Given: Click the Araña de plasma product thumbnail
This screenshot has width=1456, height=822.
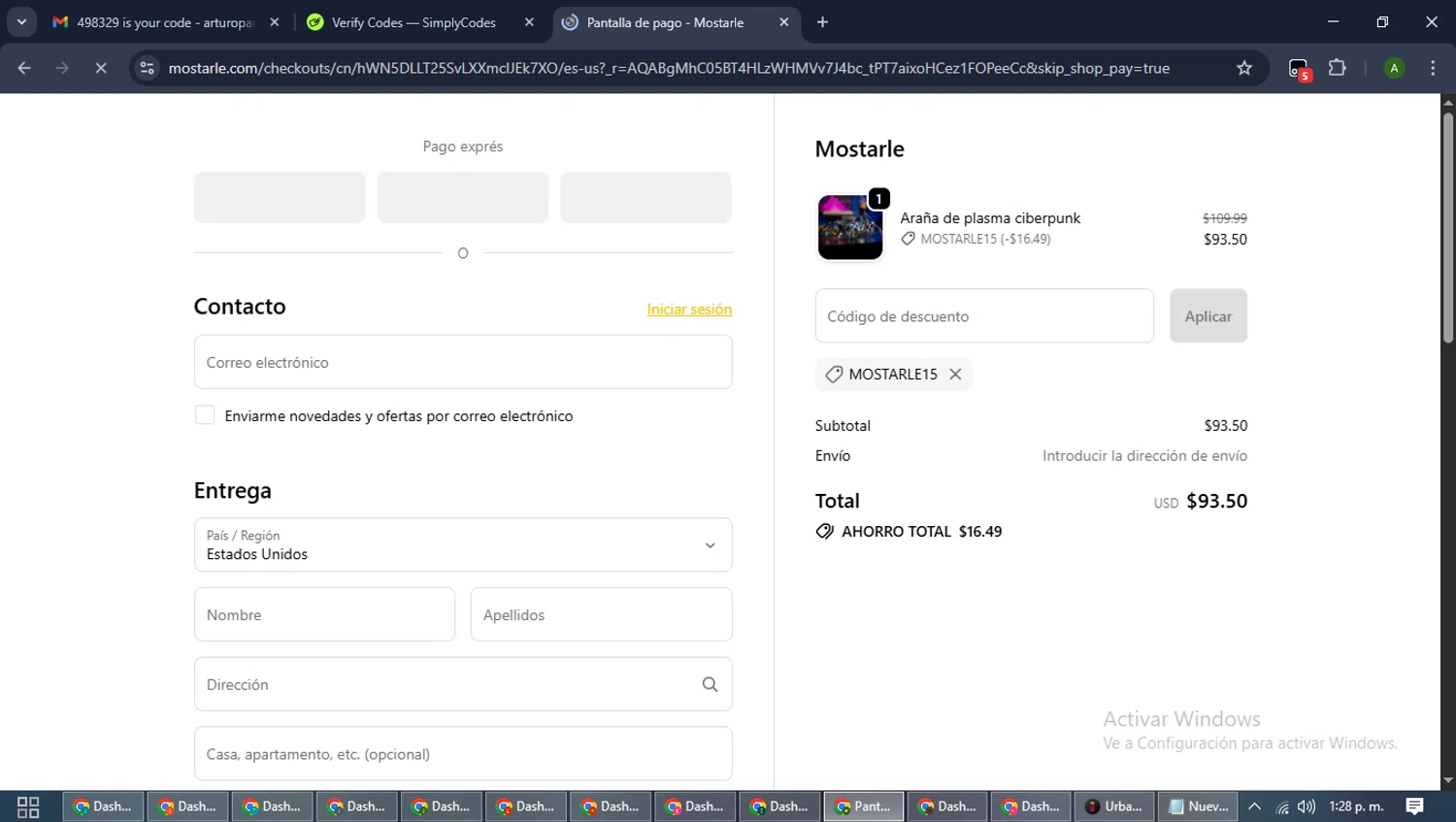Looking at the screenshot, I should 850,227.
